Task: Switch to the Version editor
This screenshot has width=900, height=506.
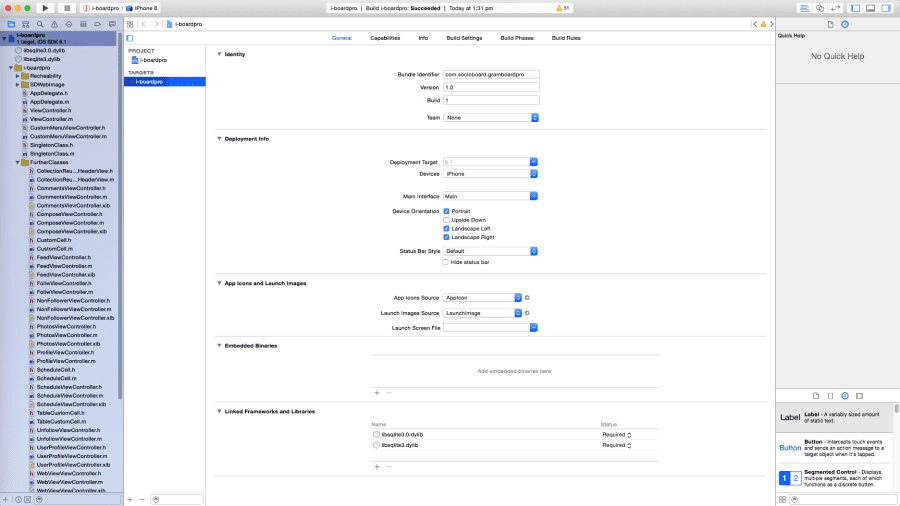Action: [835, 8]
